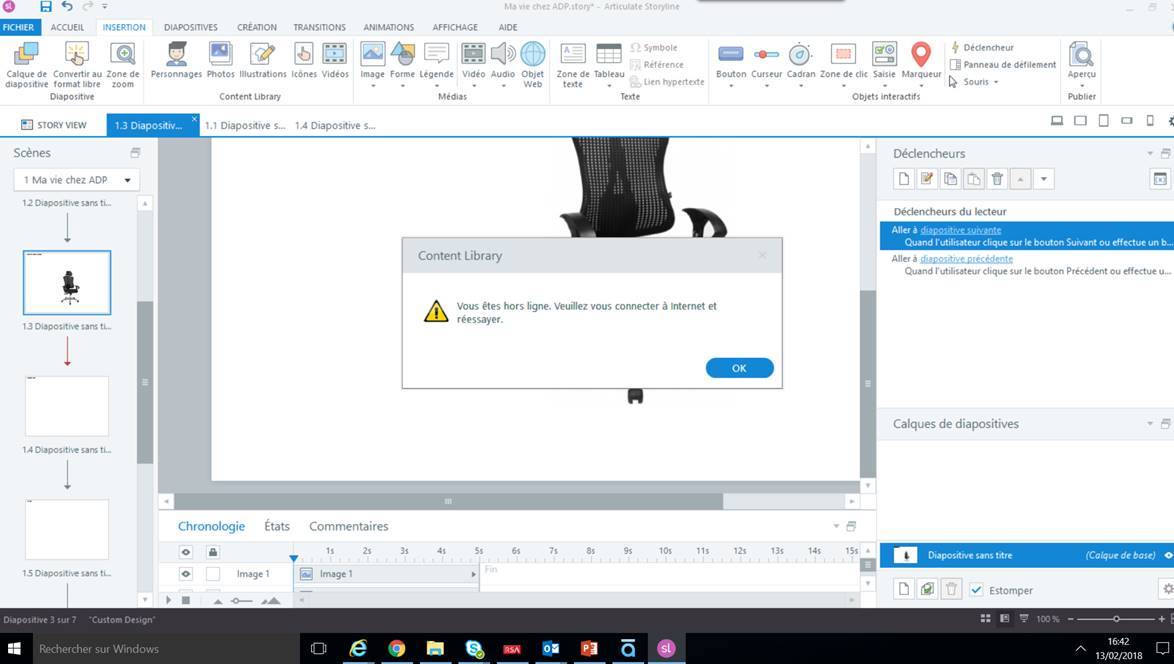The image size is (1174, 664).
Task: Move trigger down with arrow button
Action: click(1043, 179)
